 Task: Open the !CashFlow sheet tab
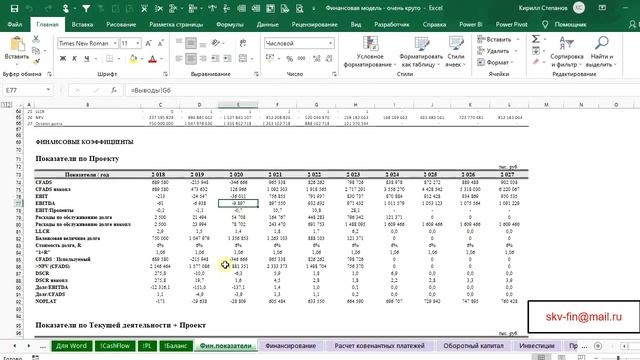click(115, 346)
